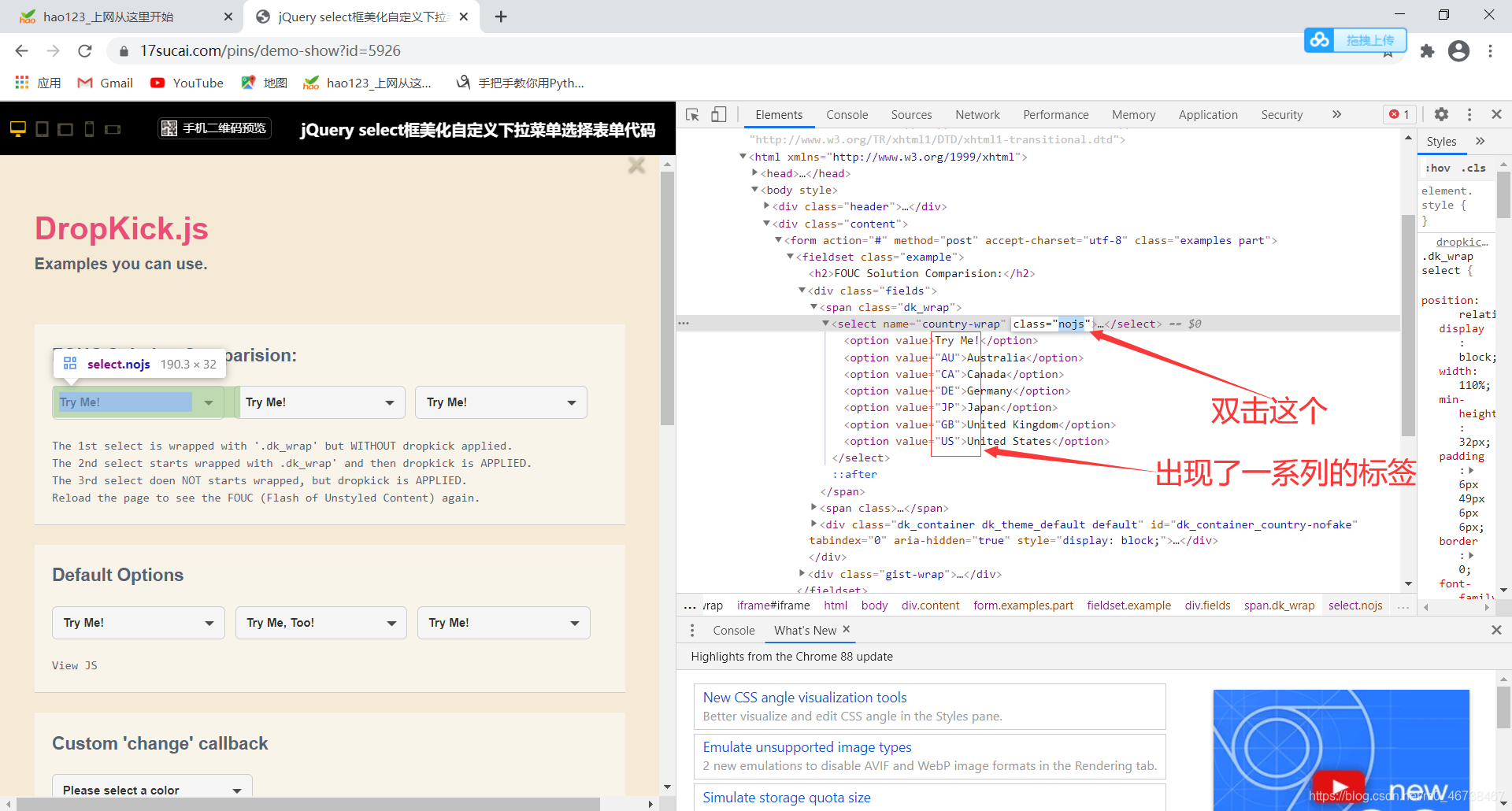Click the browser forward arrow
1512x811 pixels.
point(53,50)
